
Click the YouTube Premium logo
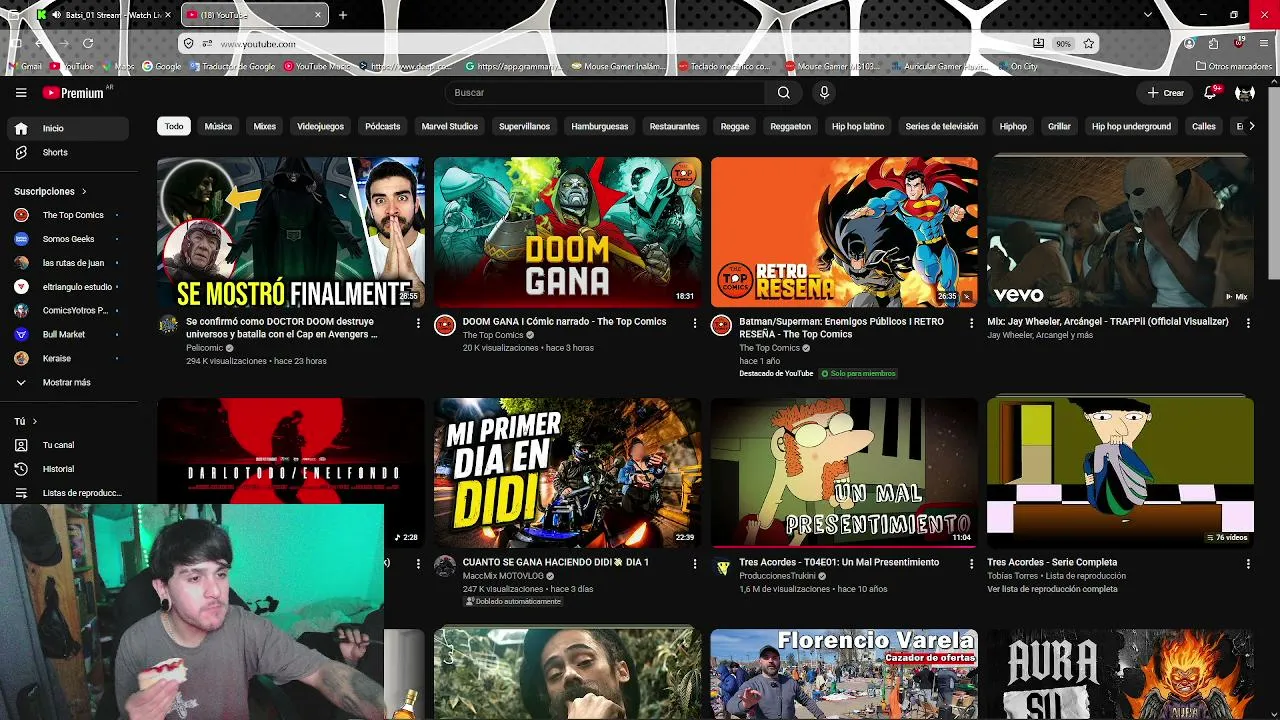(73, 93)
